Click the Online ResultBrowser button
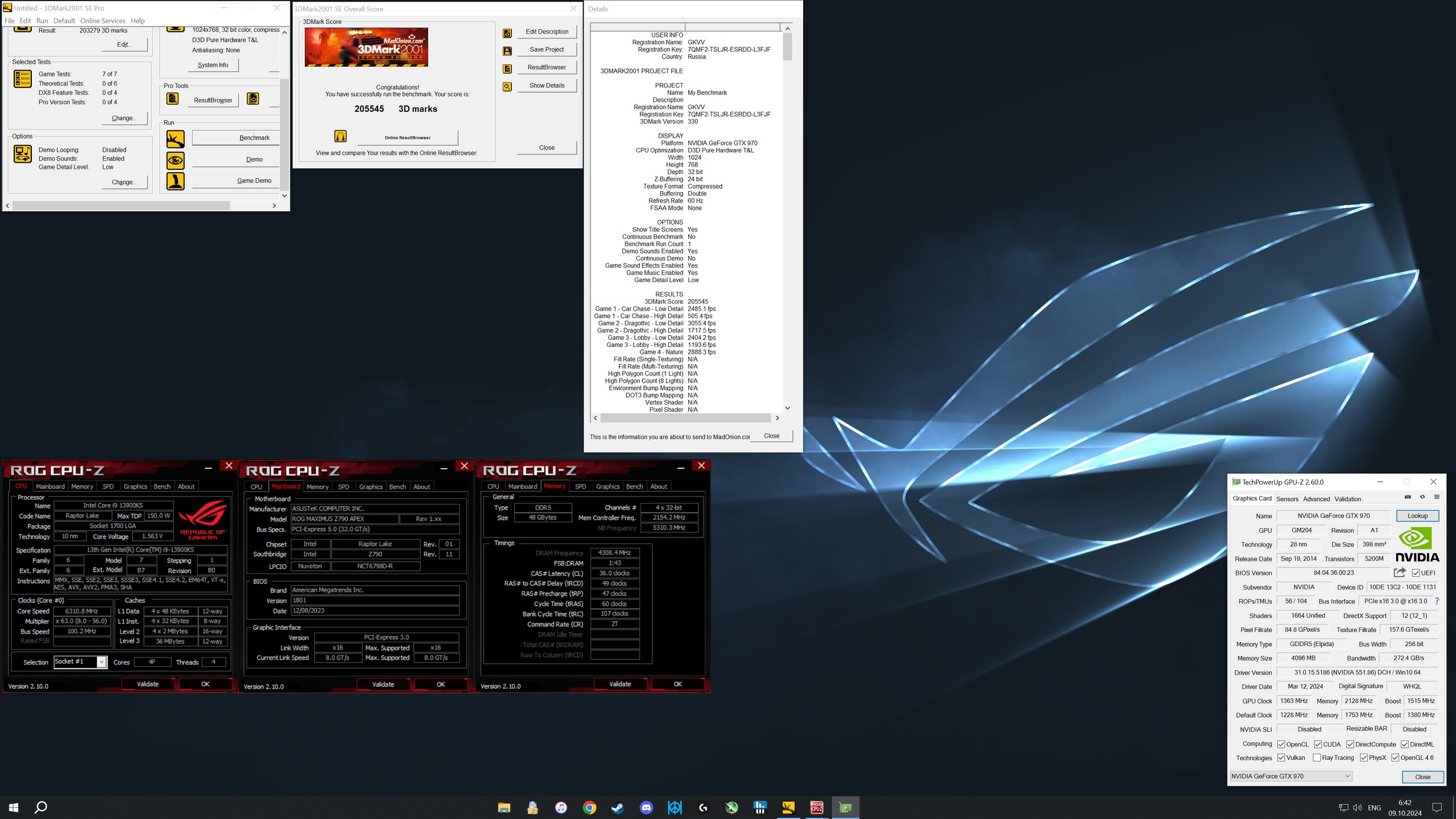Image resolution: width=1456 pixels, height=819 pixels. coord(407,137)
